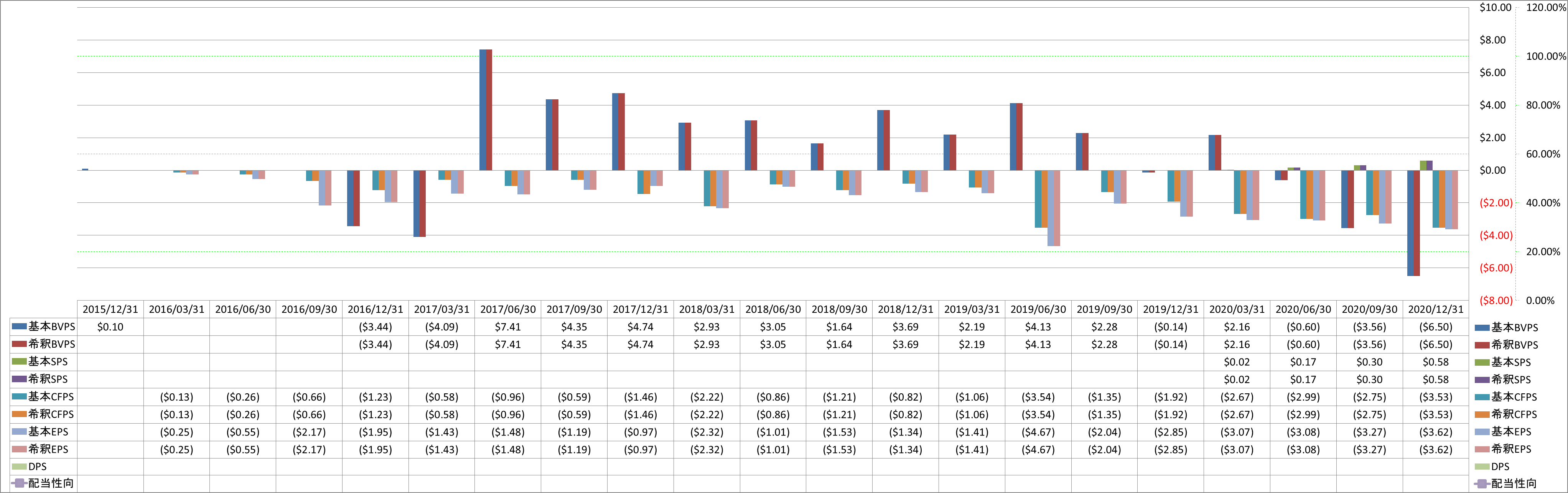This screenshot has width=1568, height=493.
Task: Select the 2015/12/31 column header
Action: click(110, 309)
